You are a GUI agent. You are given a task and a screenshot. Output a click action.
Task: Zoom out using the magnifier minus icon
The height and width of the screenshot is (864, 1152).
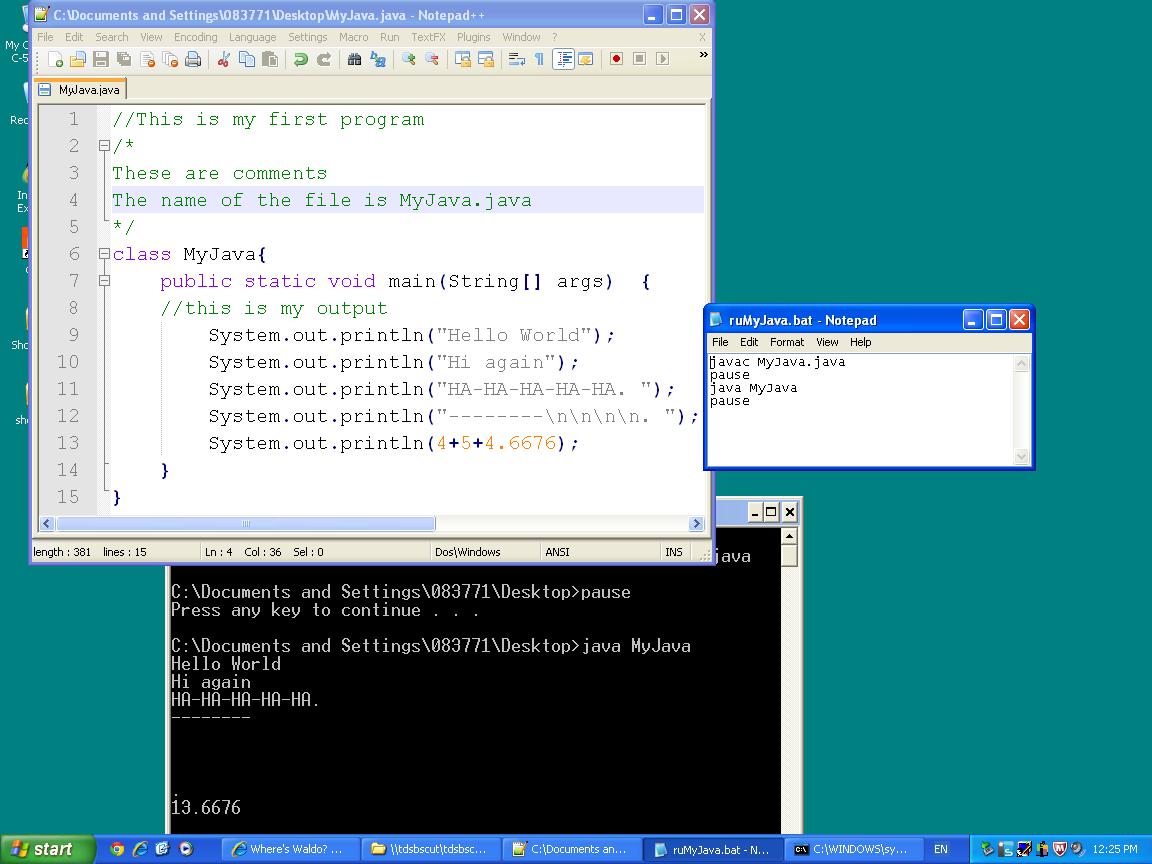432,60
